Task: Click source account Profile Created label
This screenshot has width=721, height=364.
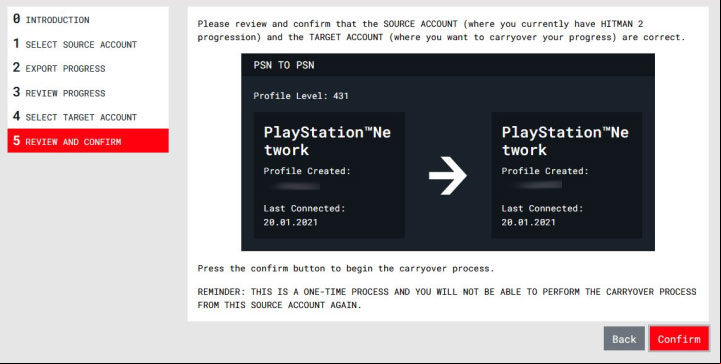Action: [307, 171]
